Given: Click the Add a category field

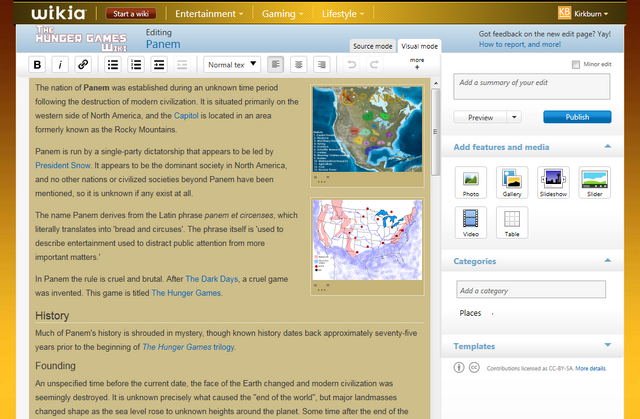Looking at the screenshot, I should tap(531, 290).
